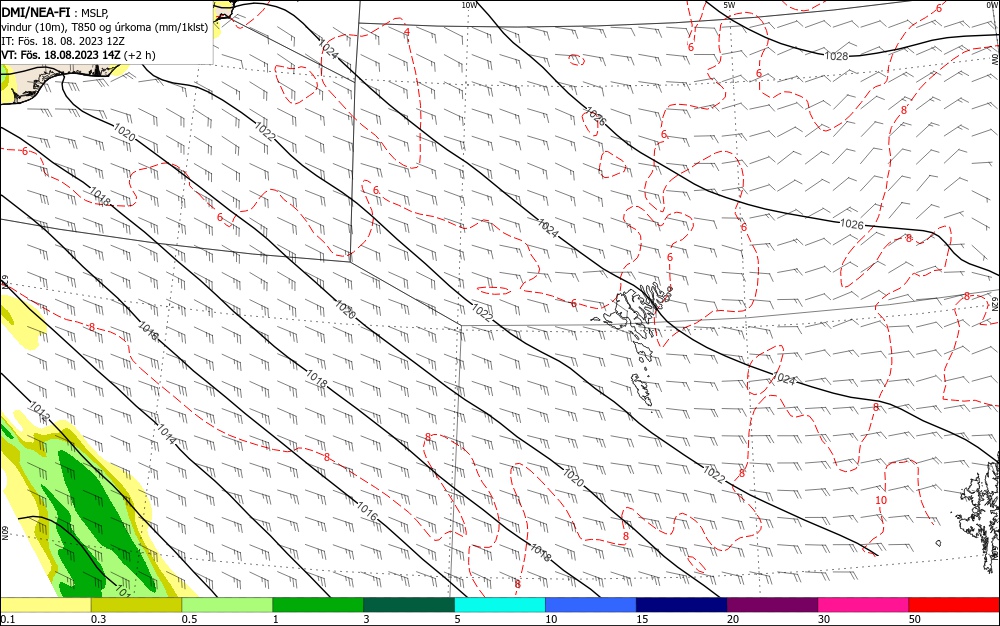Viewport: 1000px width, 626px height.
Task: Click the "1012" isobar label
Action: click(x=40, y=411)
